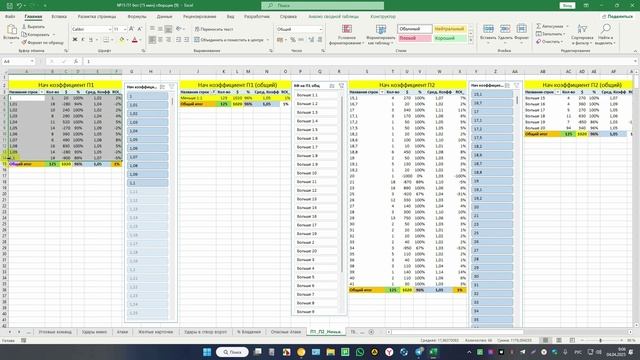
Task: Open Format as Table (Форматировать как таблицу)
Action: pos(381,34)
